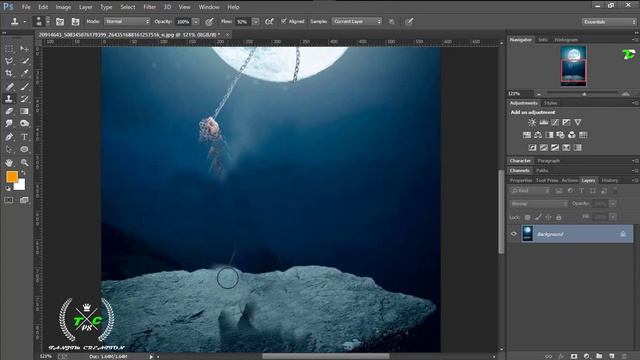Open the Adjustments panel flyout menu
This screenshot has width=640, height=360.
(635, 103)
